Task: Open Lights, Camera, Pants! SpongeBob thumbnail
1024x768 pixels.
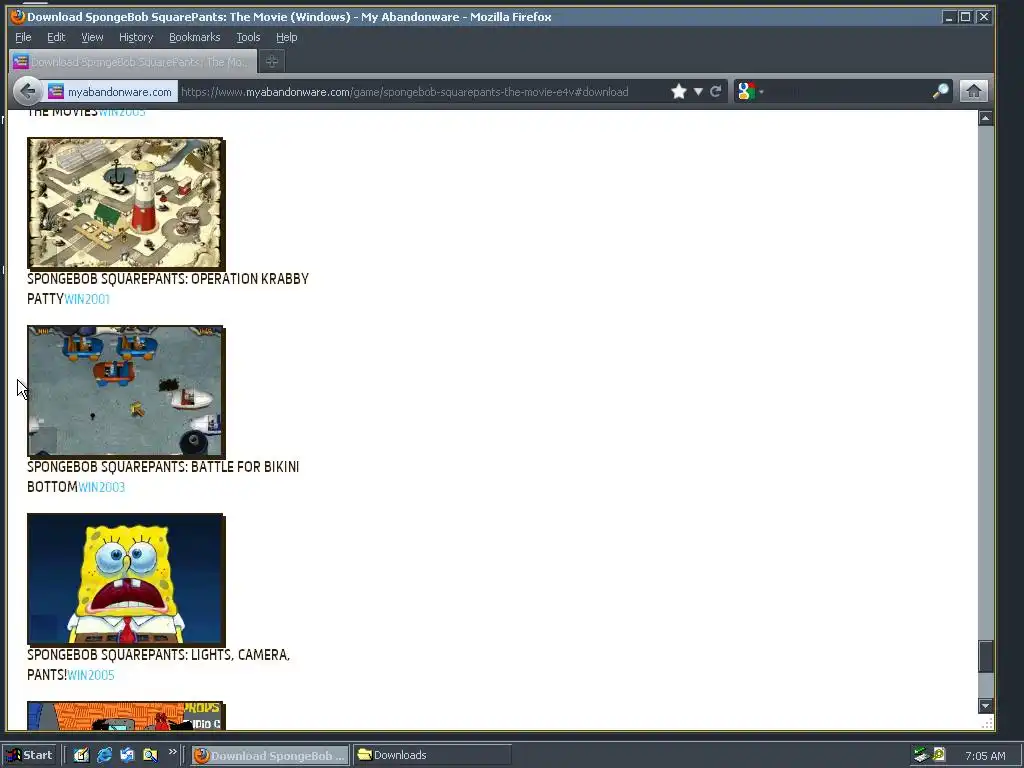Action: click(126, 580)
